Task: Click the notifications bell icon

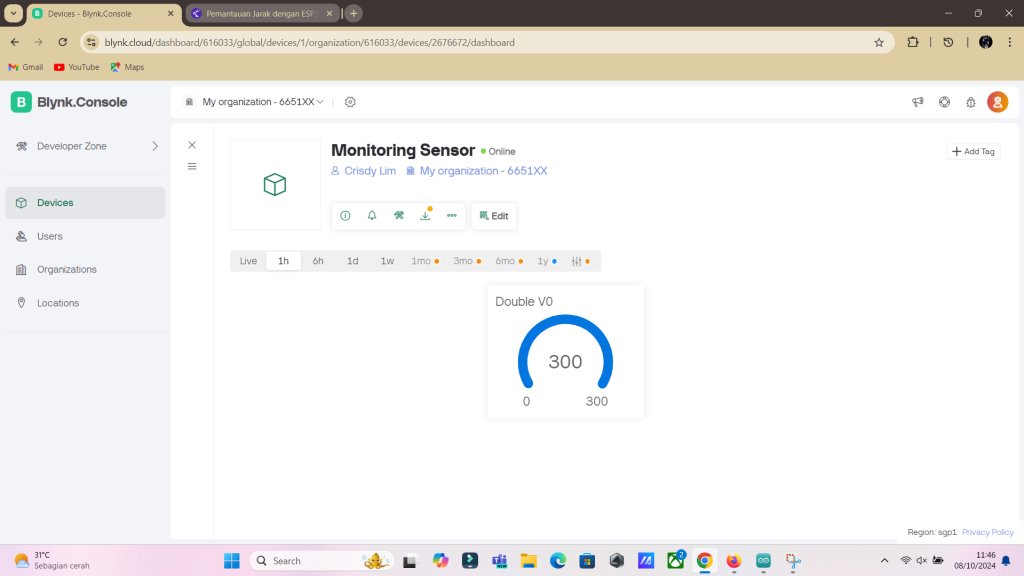Action: pos(372,216)
